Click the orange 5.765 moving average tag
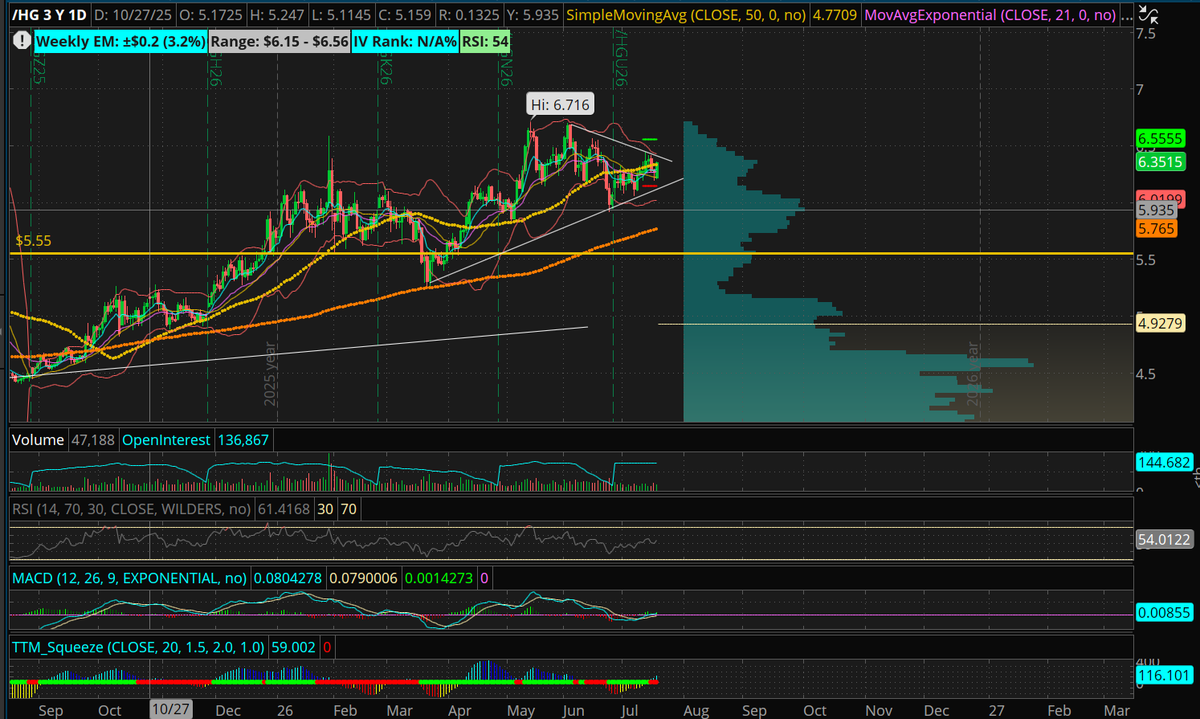Screen dimensions: 1200x719 (x=1157, y=229)
